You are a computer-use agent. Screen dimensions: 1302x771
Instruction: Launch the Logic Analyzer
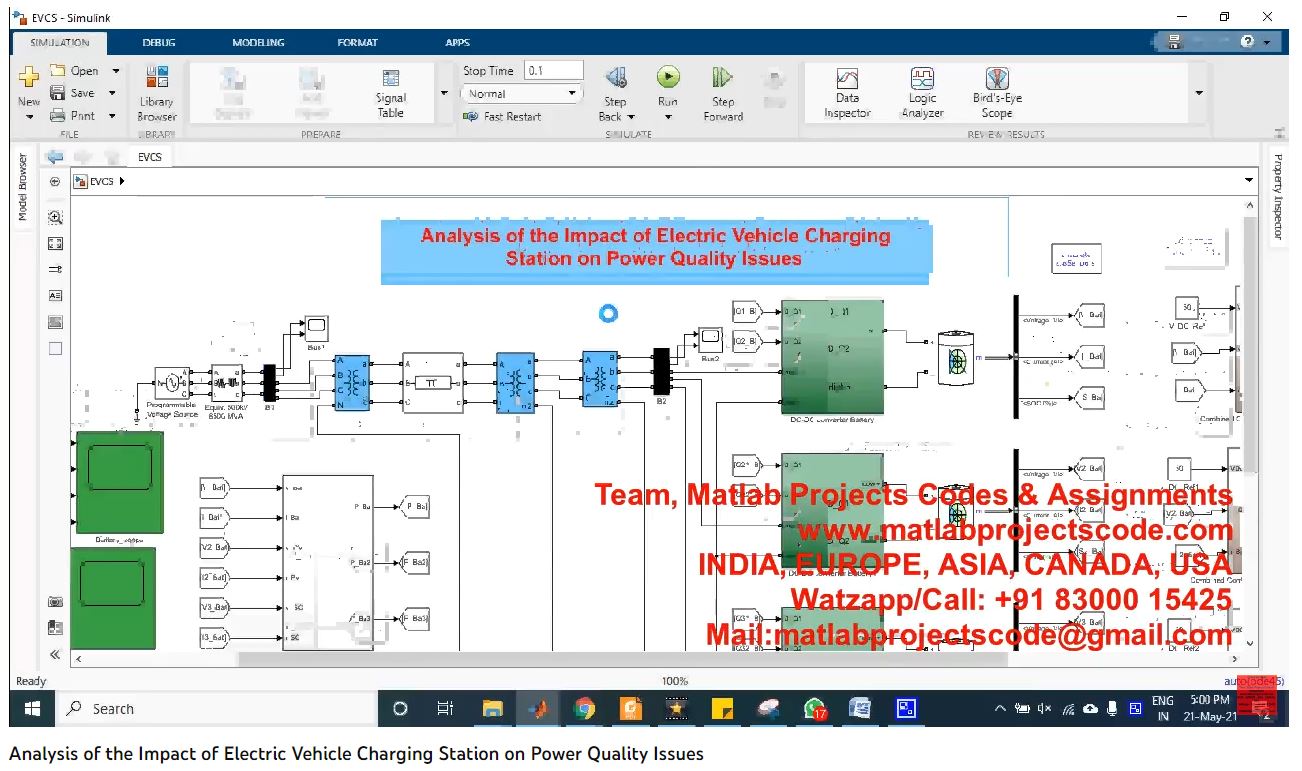pyautogui.click(x=922, y=92)
